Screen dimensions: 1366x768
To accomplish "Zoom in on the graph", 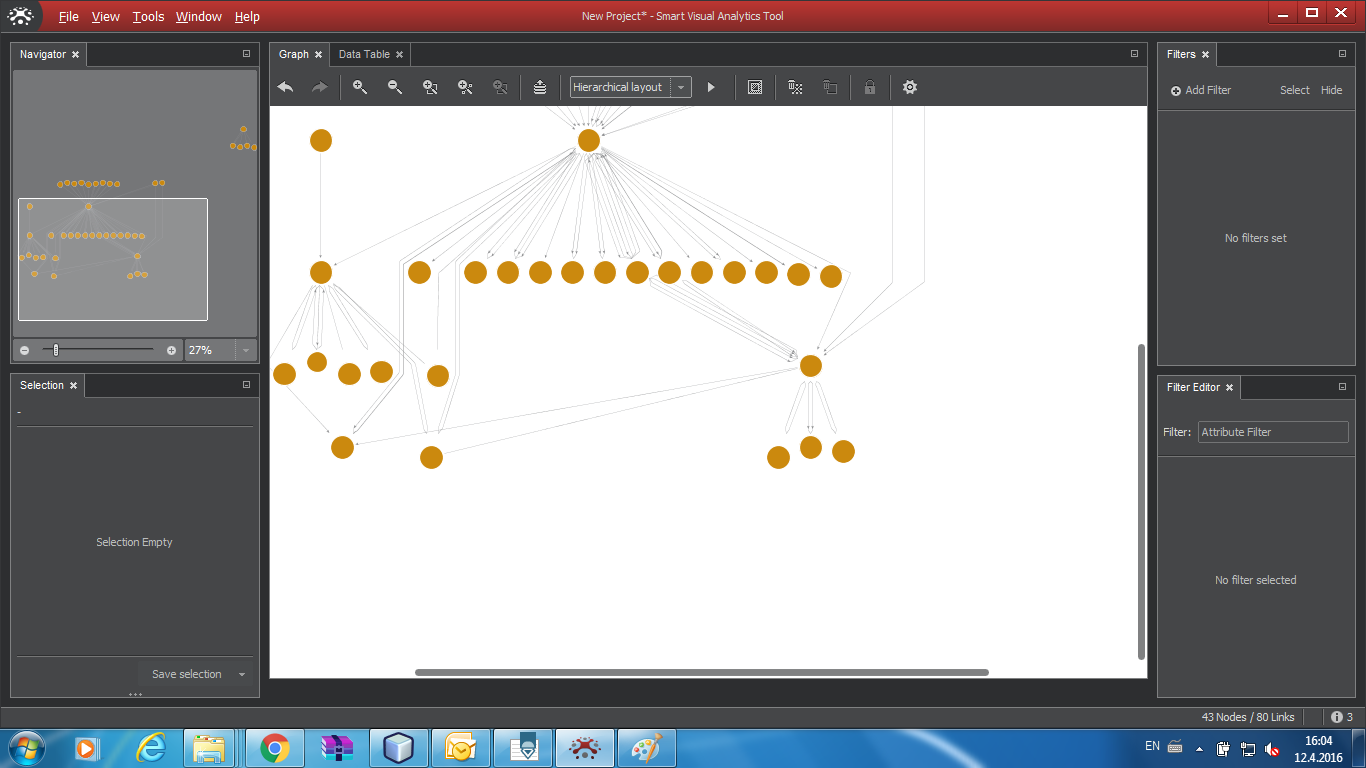I will pos(360,88).
